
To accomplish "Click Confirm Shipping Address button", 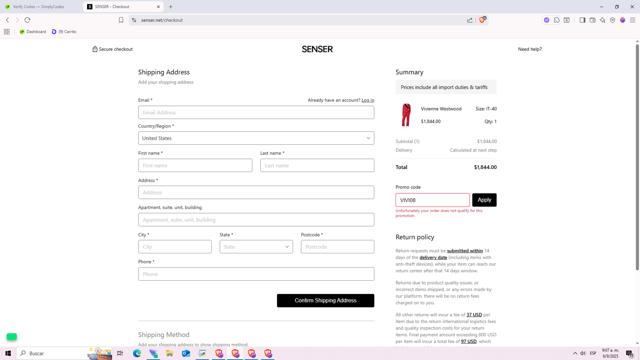I will pos(325,300).
